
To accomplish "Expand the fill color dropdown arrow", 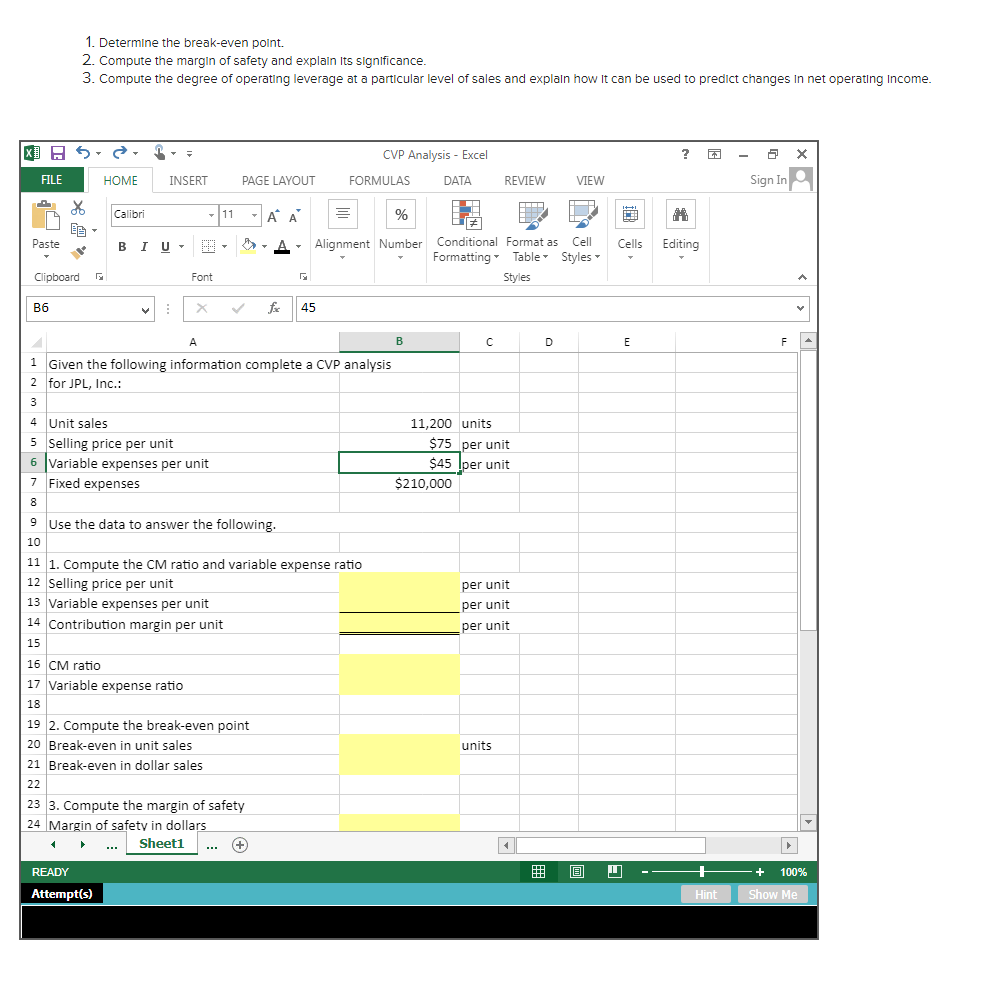I will (264, 245).
